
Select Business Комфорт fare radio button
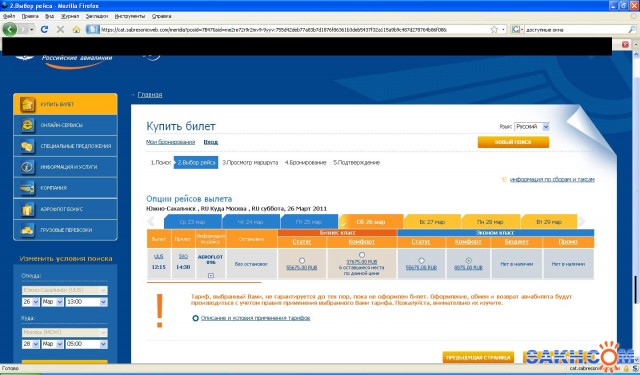tap(362, 255)
